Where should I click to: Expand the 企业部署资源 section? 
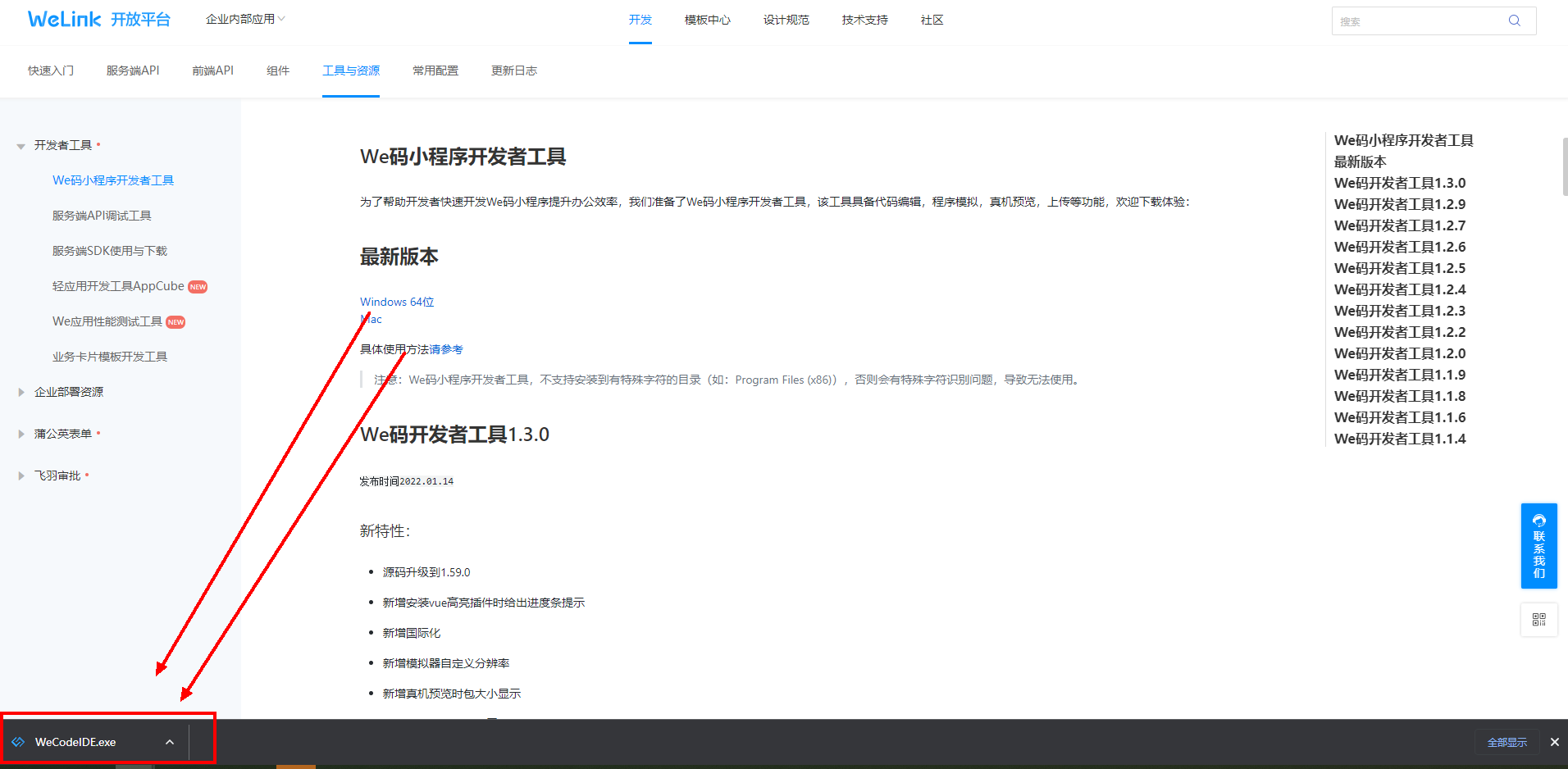click(21, 392)
